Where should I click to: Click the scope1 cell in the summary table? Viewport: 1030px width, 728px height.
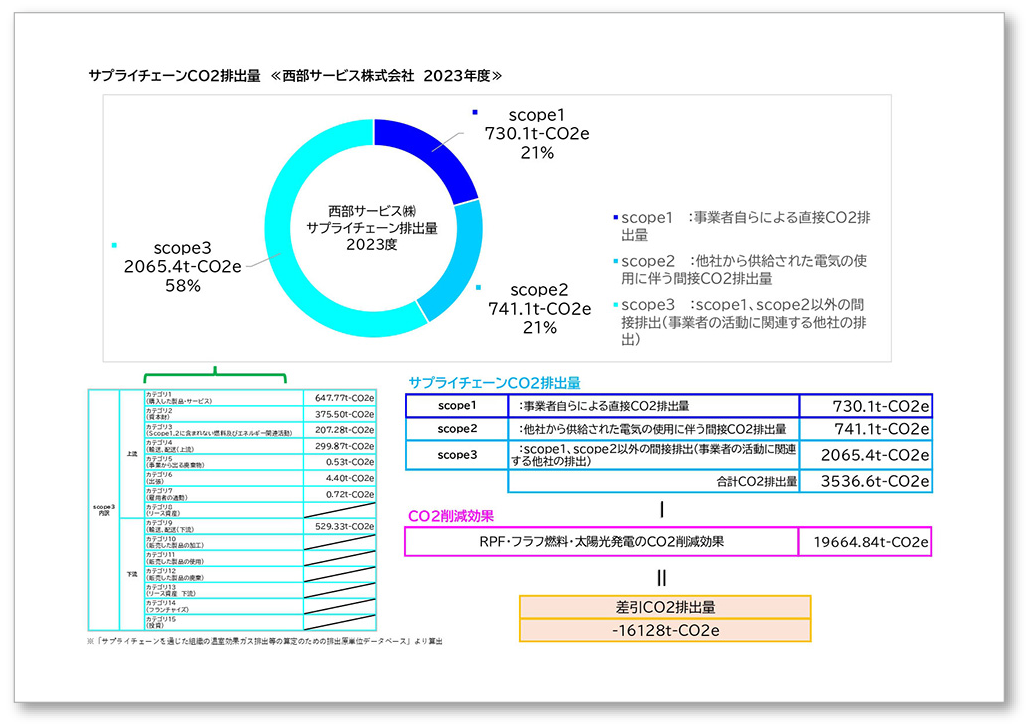(457, 405)
